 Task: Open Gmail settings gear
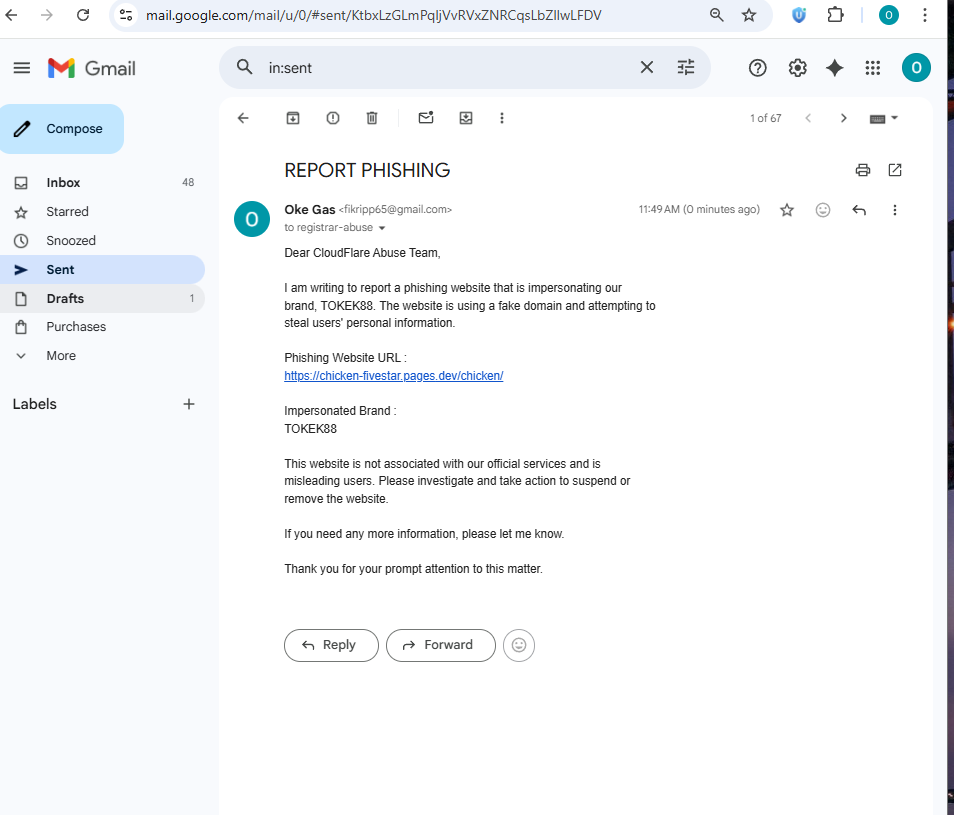point(798,68)
